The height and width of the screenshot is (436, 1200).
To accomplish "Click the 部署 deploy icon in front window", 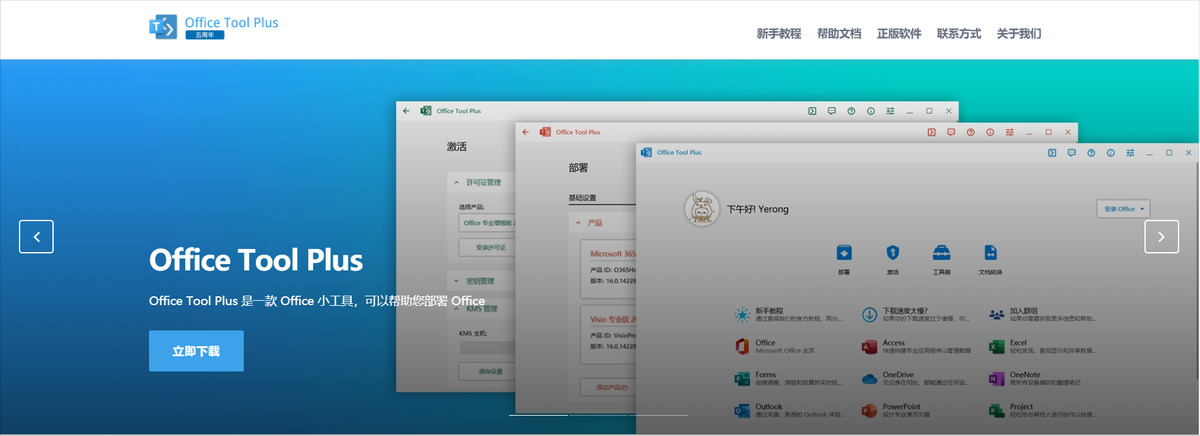I will tap(845, 252).
